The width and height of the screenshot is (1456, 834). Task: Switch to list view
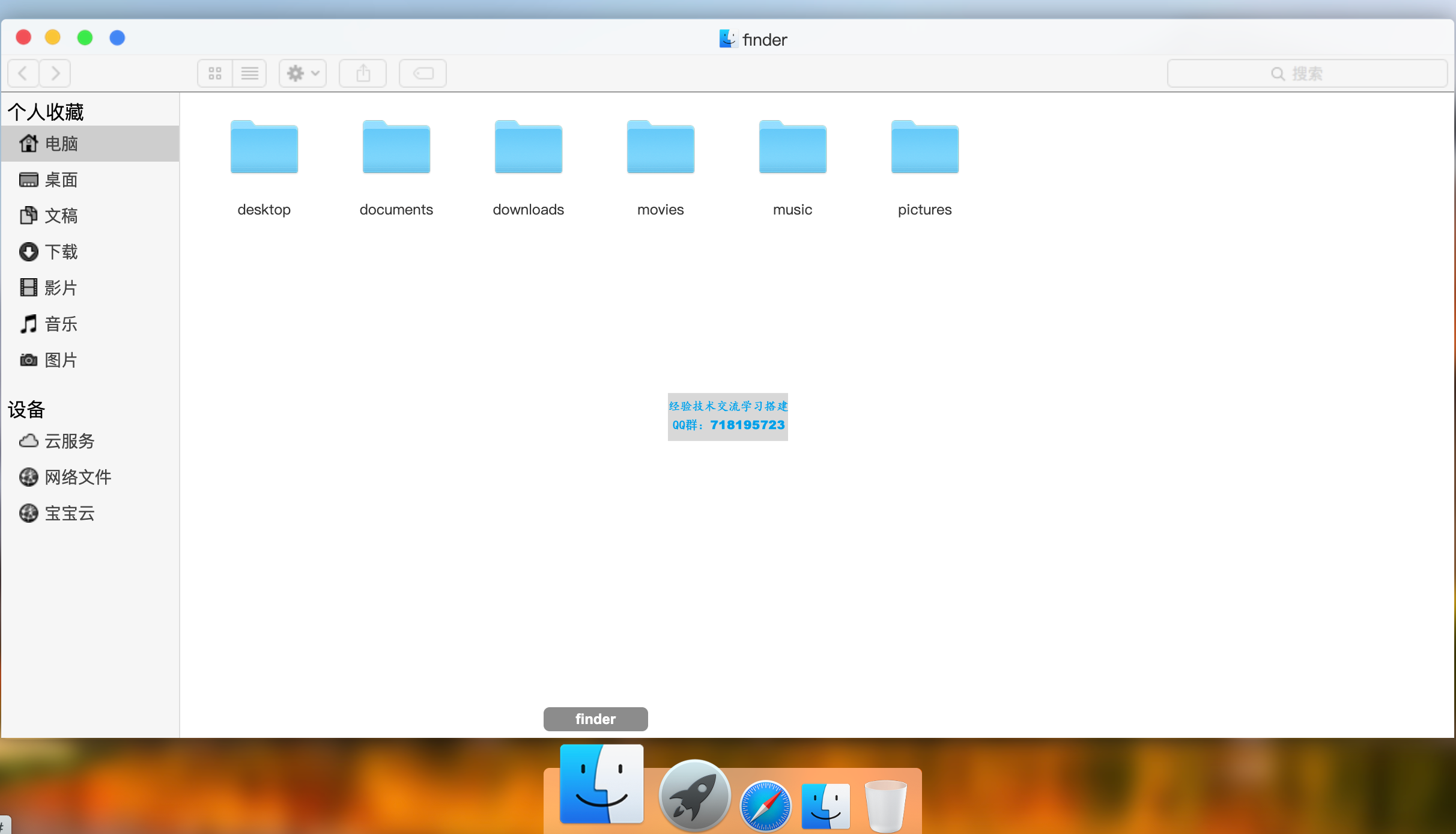(x=249, y=73)
